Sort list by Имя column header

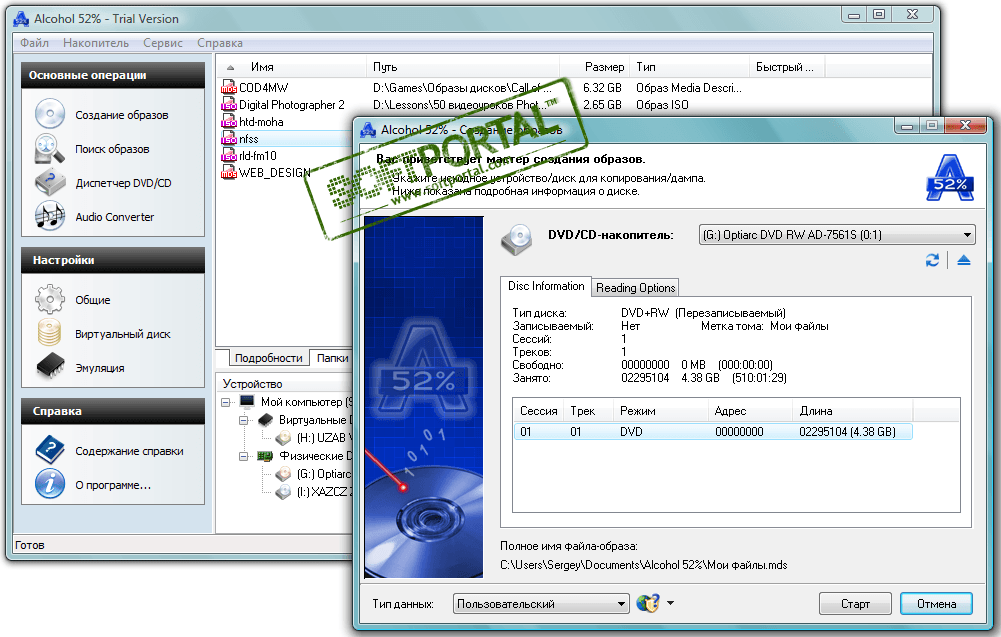pos(292,66)
